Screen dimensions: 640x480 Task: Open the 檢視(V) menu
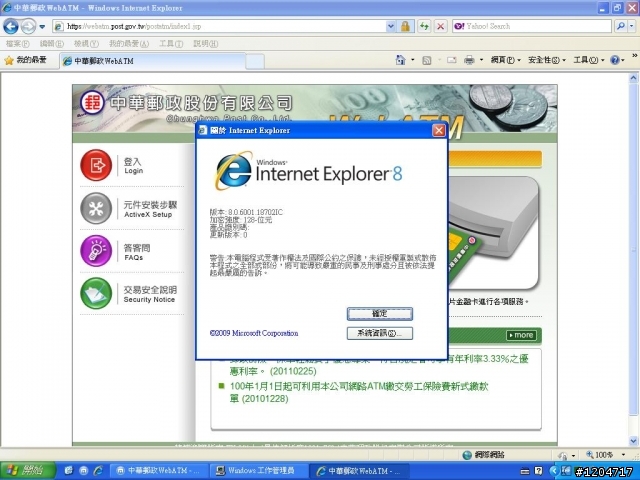pos(86,43)
